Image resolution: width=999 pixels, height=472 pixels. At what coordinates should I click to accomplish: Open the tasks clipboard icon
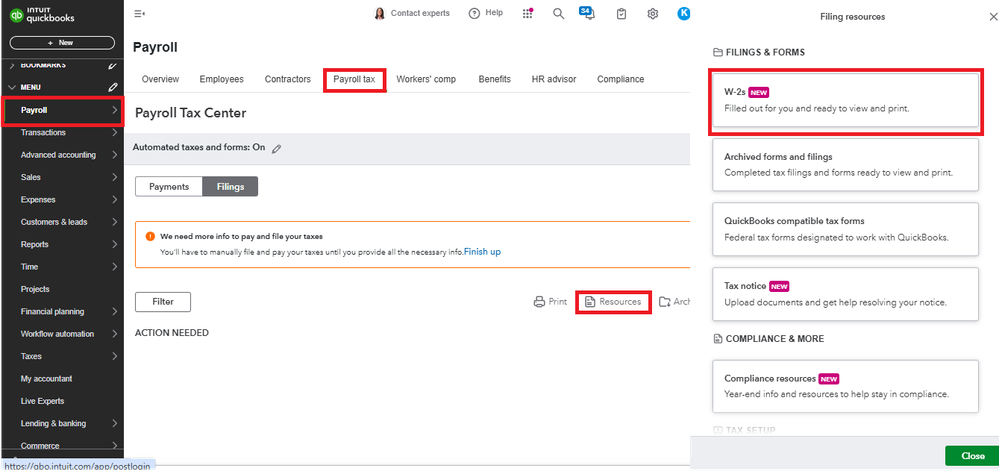pos(621,13)
